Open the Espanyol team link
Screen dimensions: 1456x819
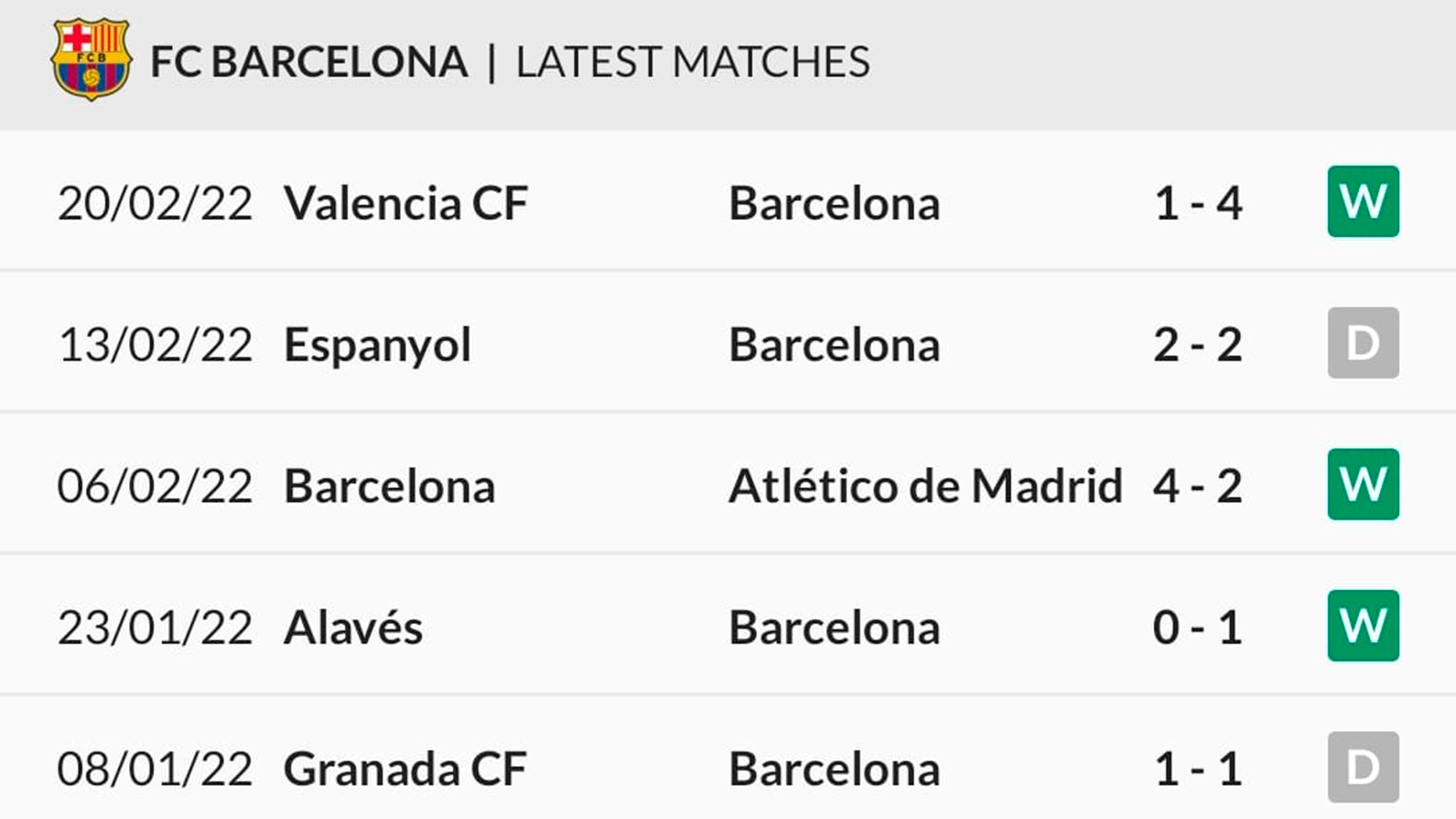377,345
